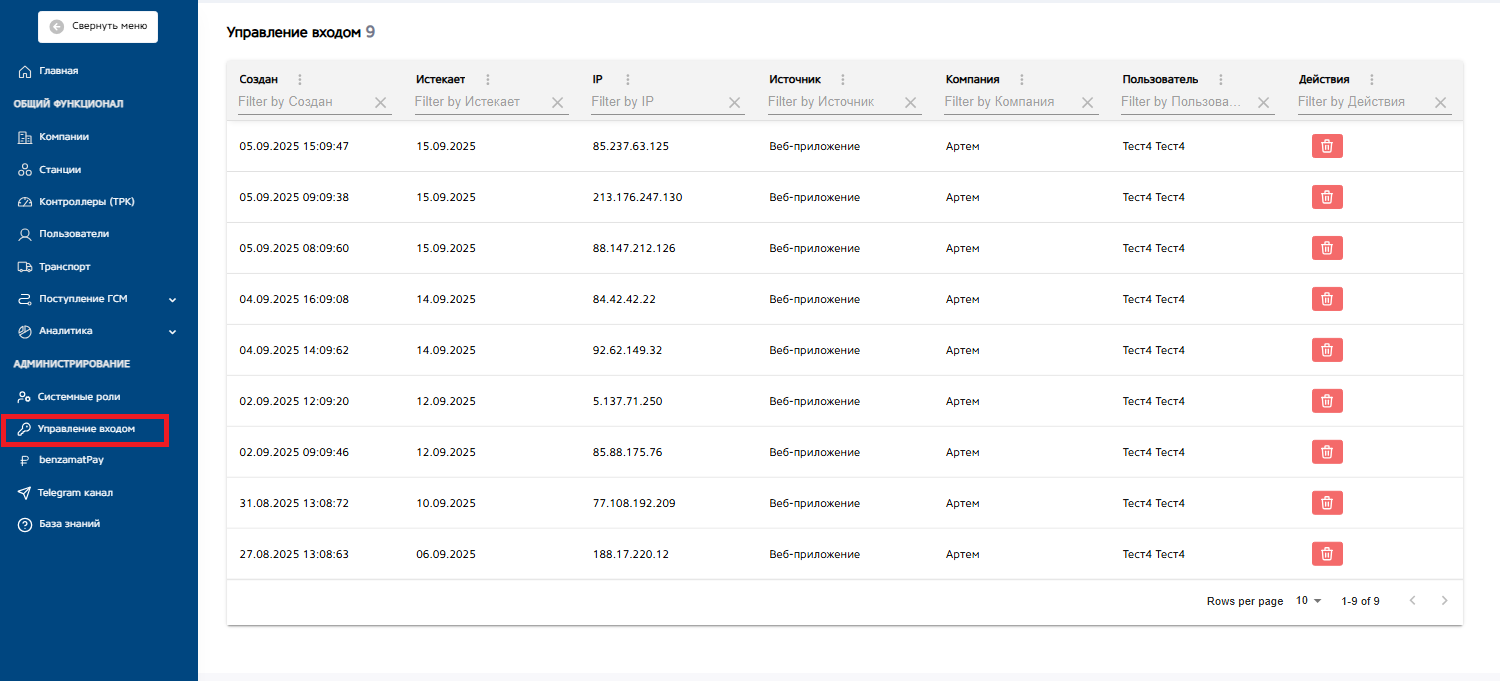Open База знаний help page
This screenshot has width=1500, height=681.
(69, 524)
